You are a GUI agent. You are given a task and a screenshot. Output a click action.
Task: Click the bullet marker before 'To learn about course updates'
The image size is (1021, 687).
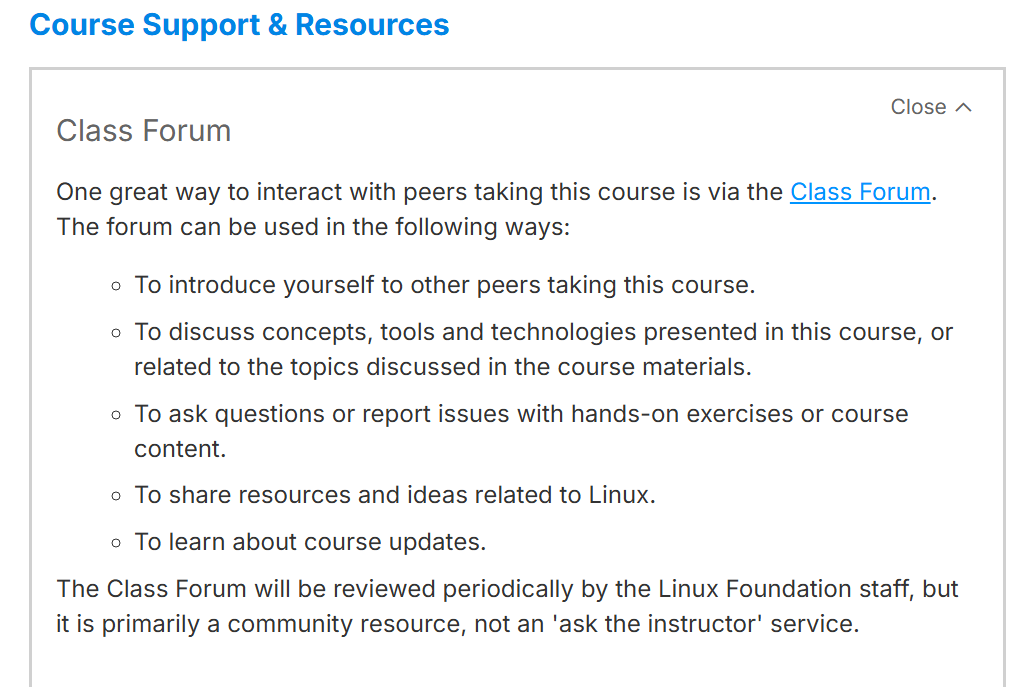click(x=116, y=543)
